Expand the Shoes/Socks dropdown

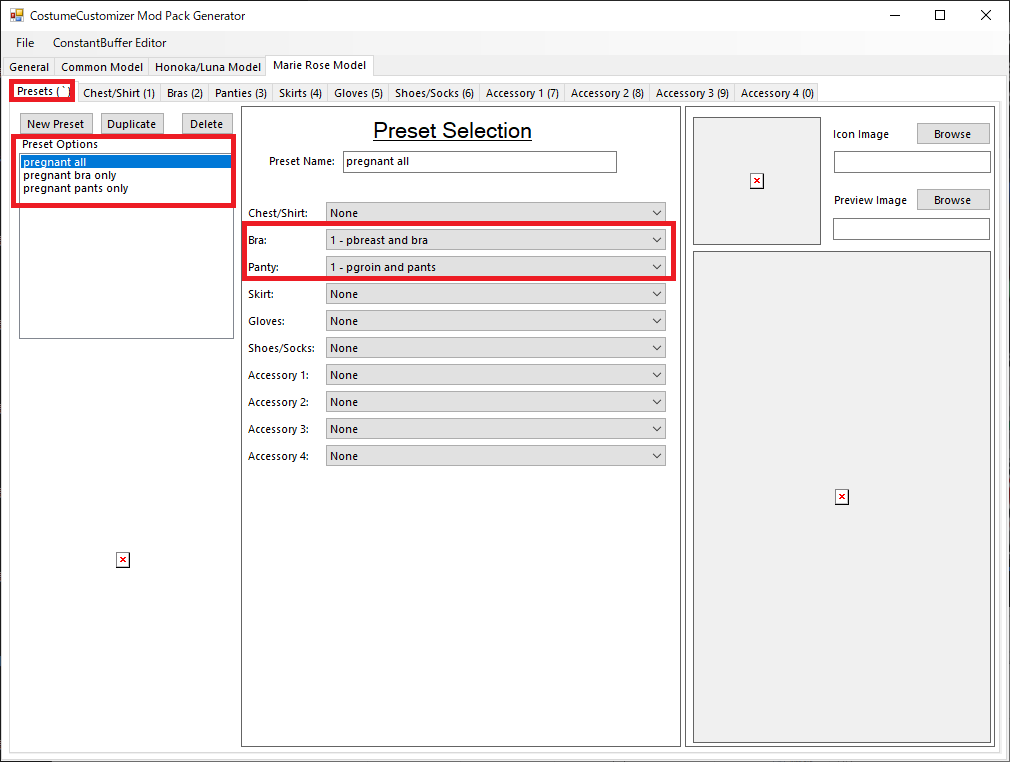pyautogui.click(x=495, y=348)
